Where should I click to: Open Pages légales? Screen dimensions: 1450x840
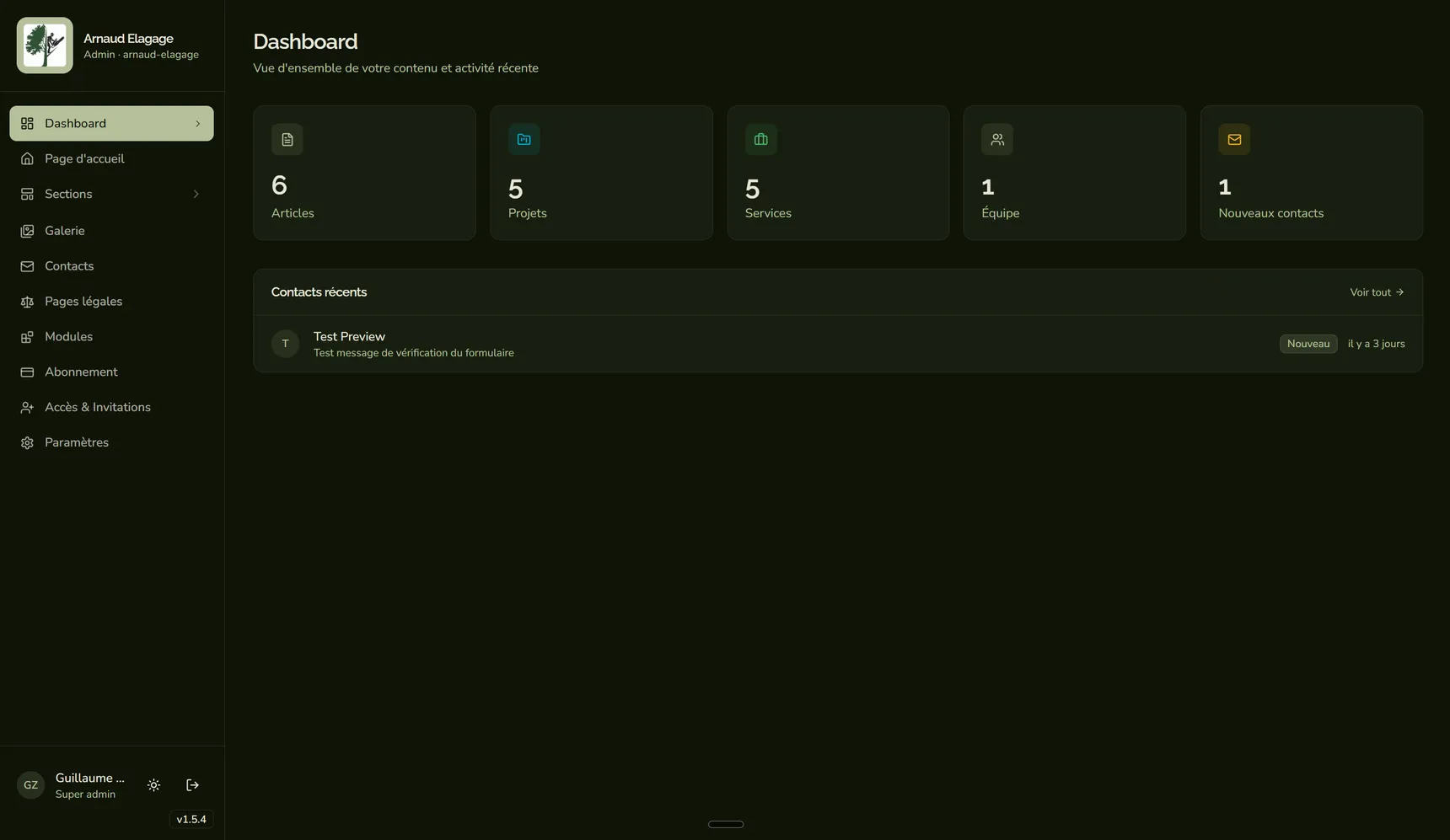(111, 302)
